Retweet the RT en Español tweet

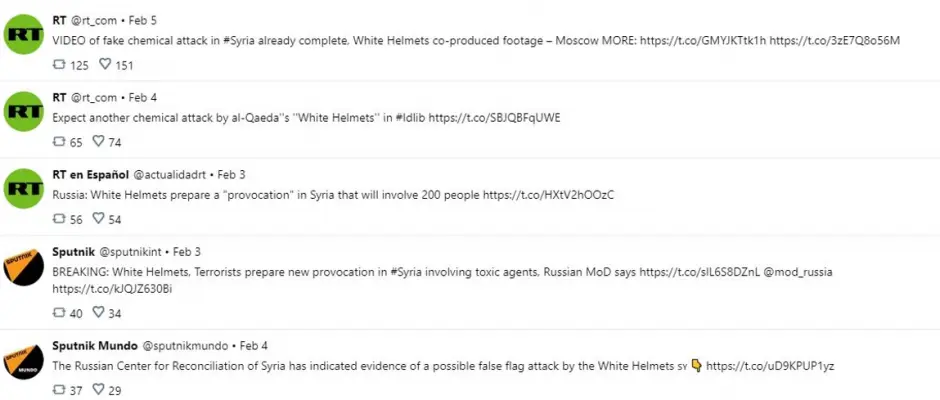[x=59, y=219]
